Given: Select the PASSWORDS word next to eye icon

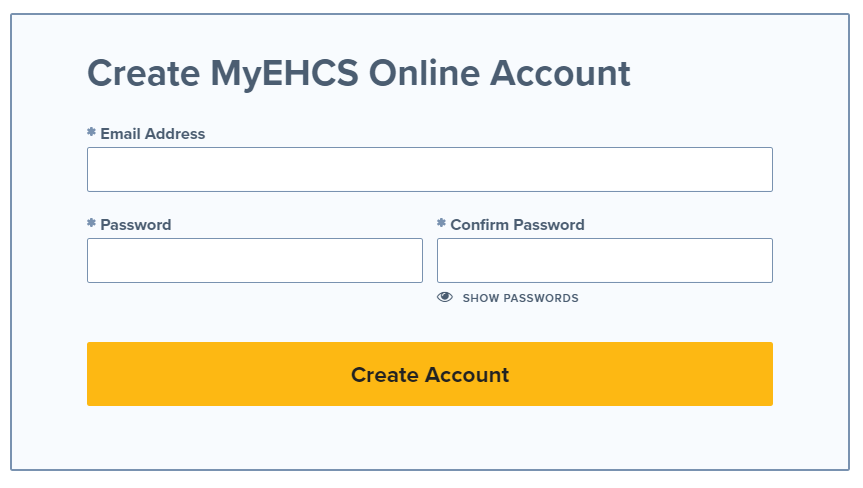Looking at the screenshot, I should tap(540, 298).
